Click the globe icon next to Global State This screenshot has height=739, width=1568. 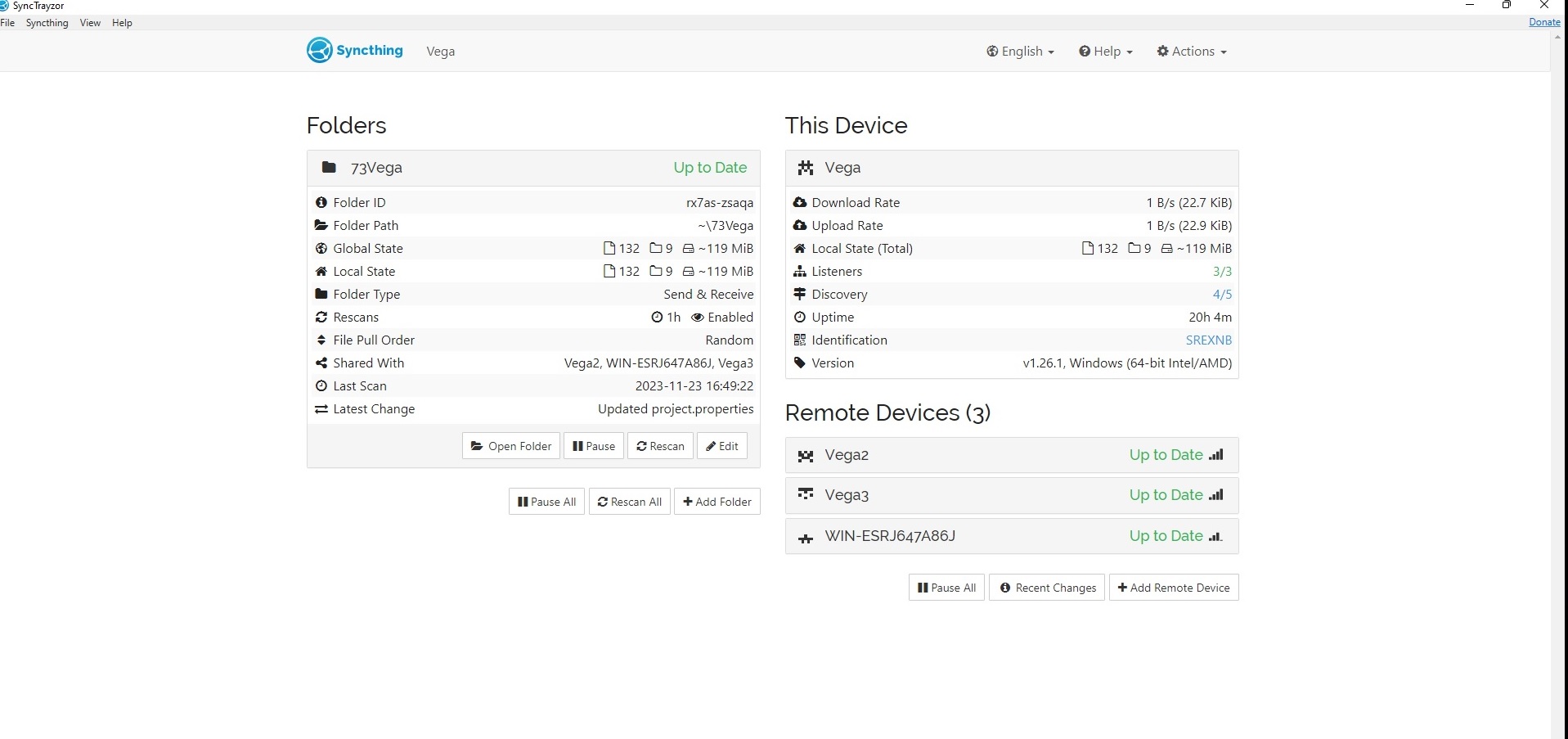321,248
